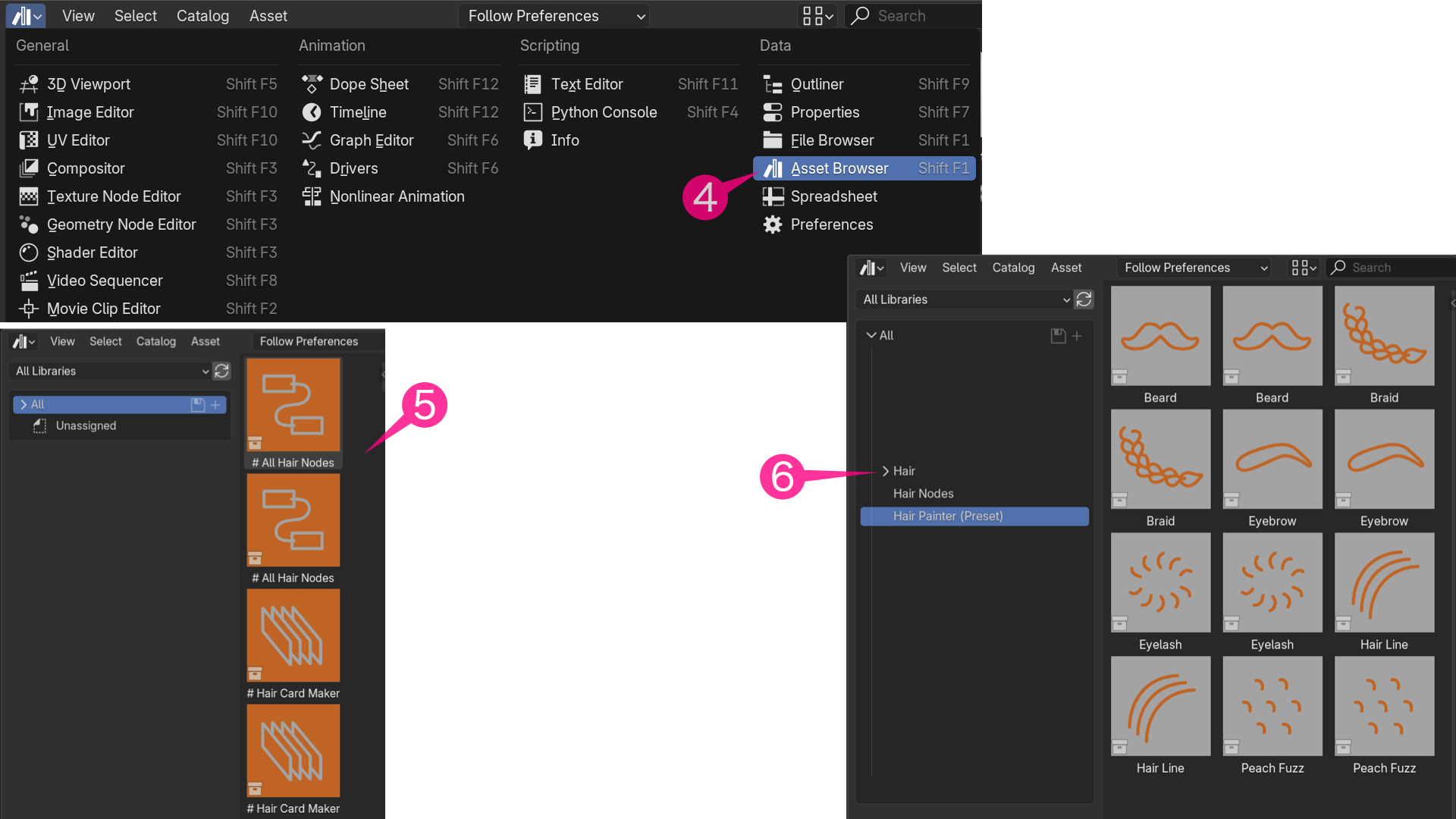The height and width of the screenshot is (819, 1456).
Task: Open the Python Console
Action: (x=630, y=112)
